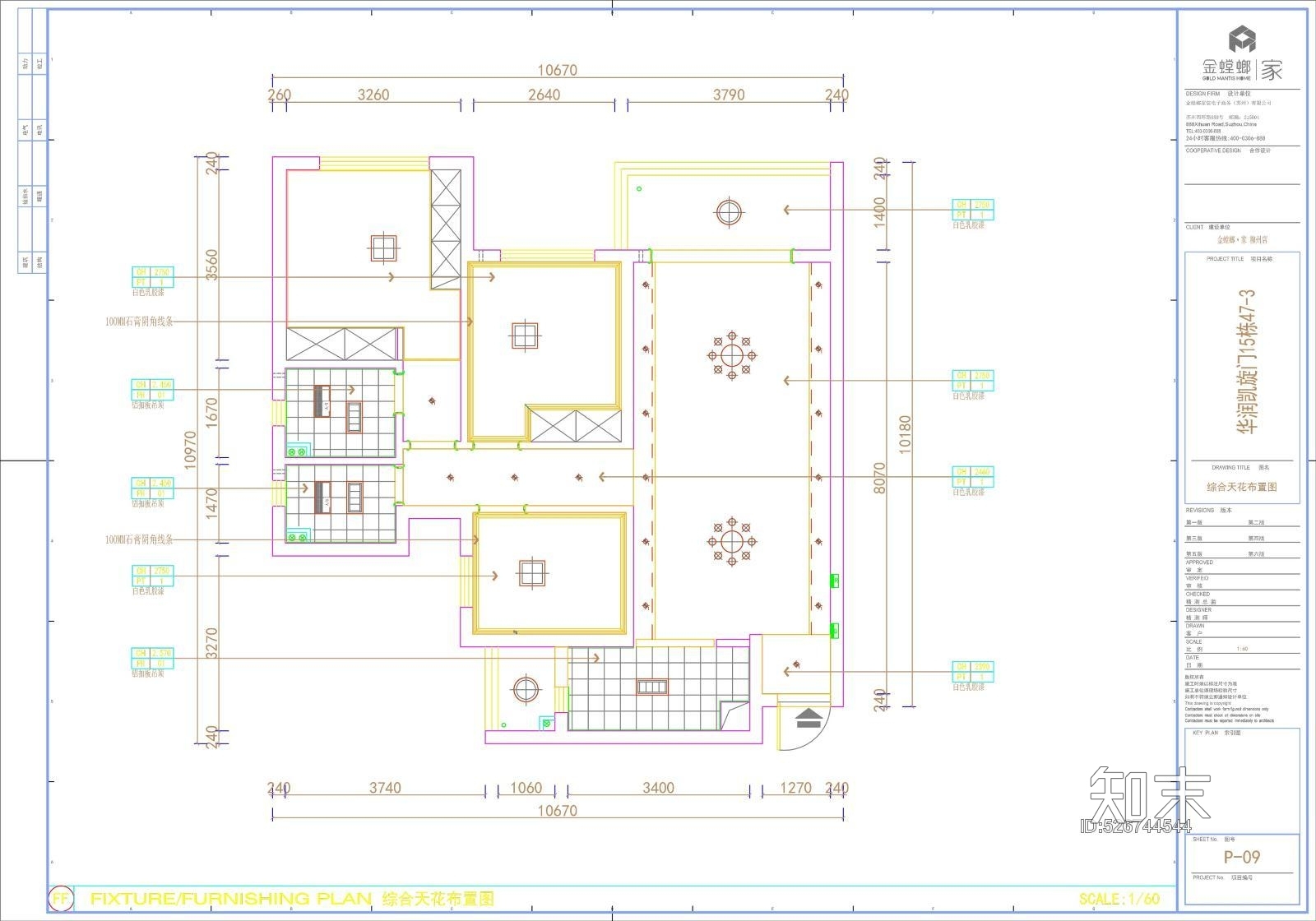The image size is (1316, 921).
Task: Click the PROJECT TITLE label
Action: [x=1224, y=259]
